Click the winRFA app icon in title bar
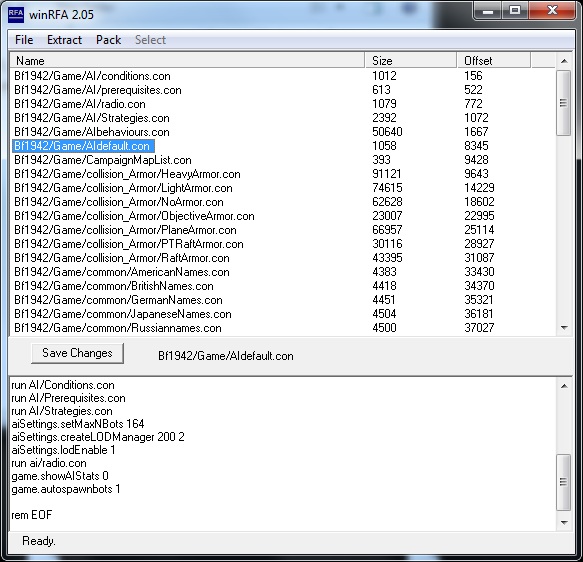Screen dimensions: 583x562 16,15
